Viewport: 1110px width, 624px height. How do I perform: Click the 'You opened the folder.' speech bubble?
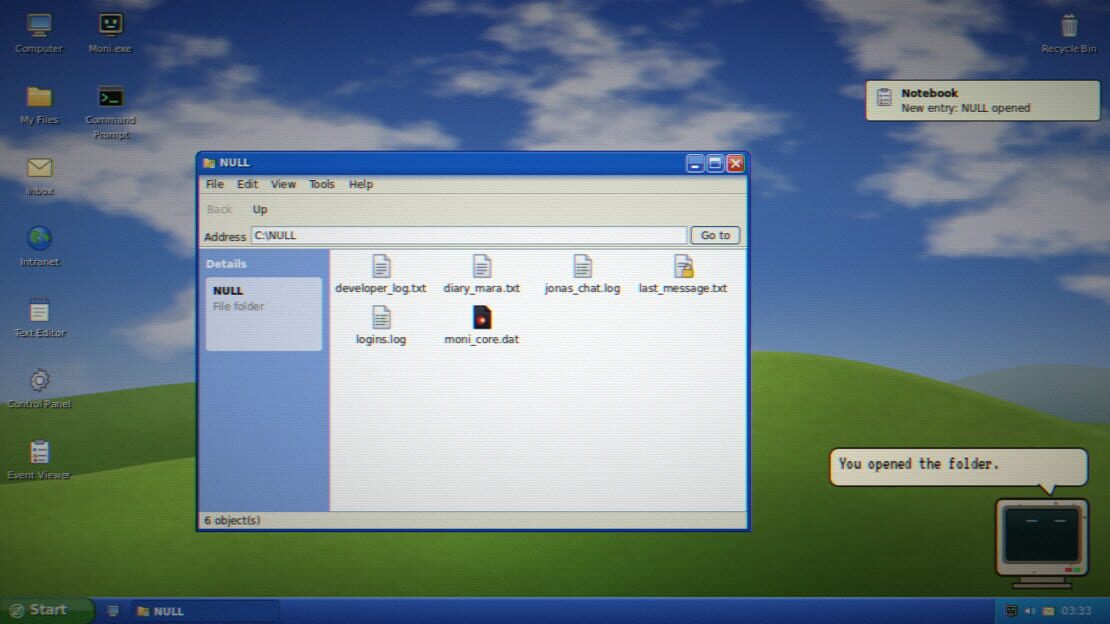point(958,466)
